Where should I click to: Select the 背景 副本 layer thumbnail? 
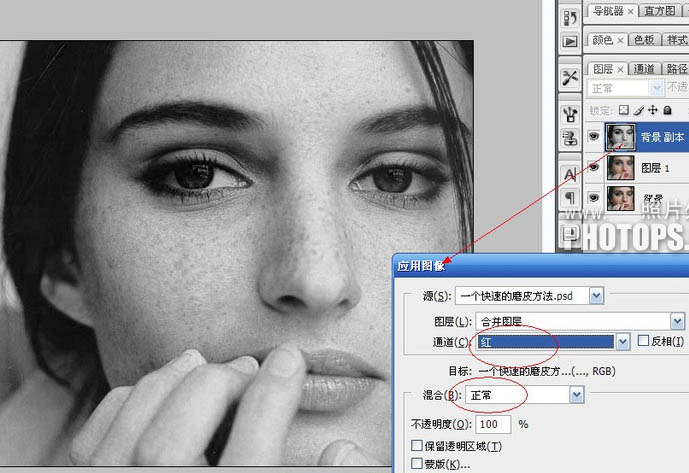[x=620, y=137]
